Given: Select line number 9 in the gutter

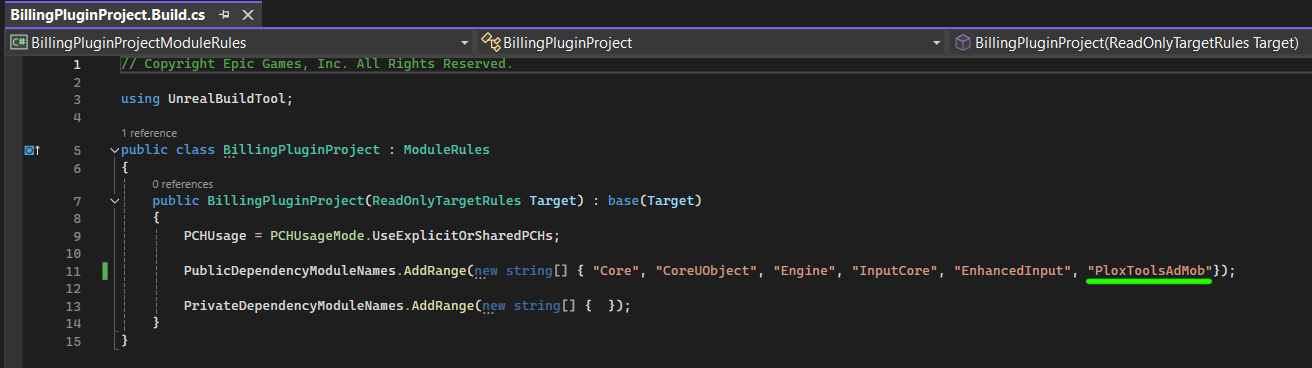Looking at the screenshot, I should [x=76, y=235].
